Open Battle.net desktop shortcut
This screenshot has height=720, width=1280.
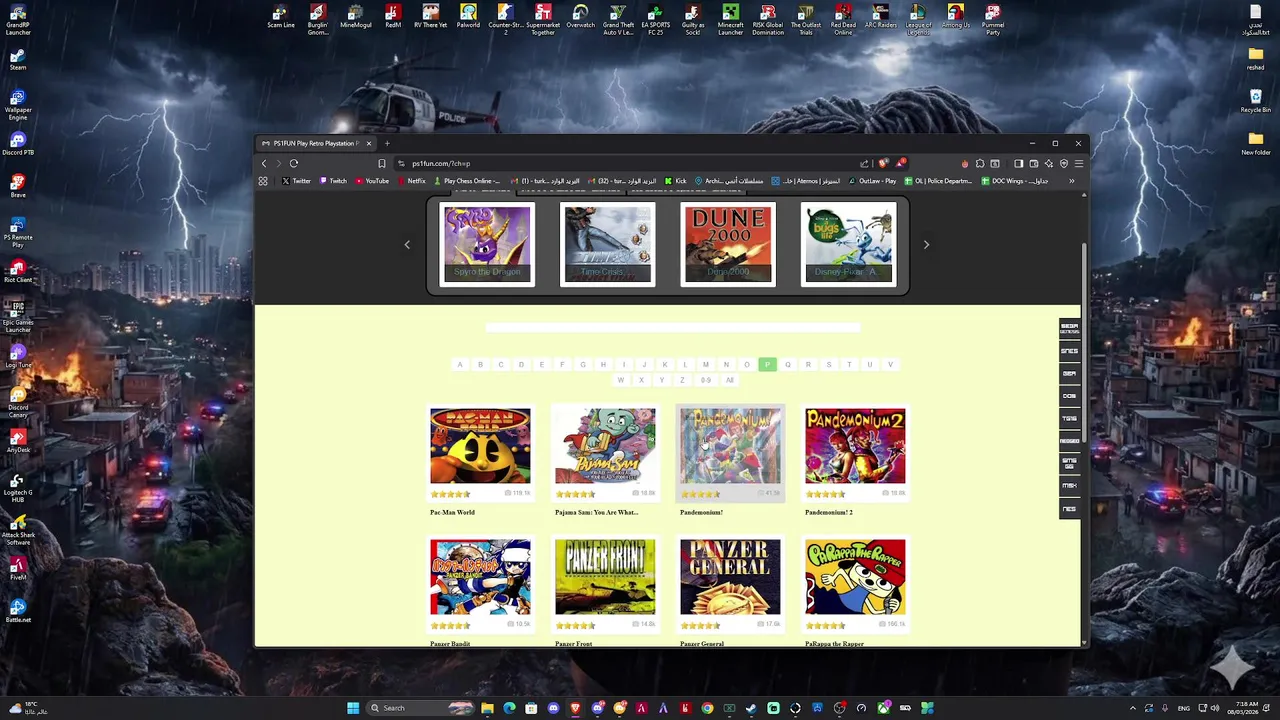coord(18,611)
